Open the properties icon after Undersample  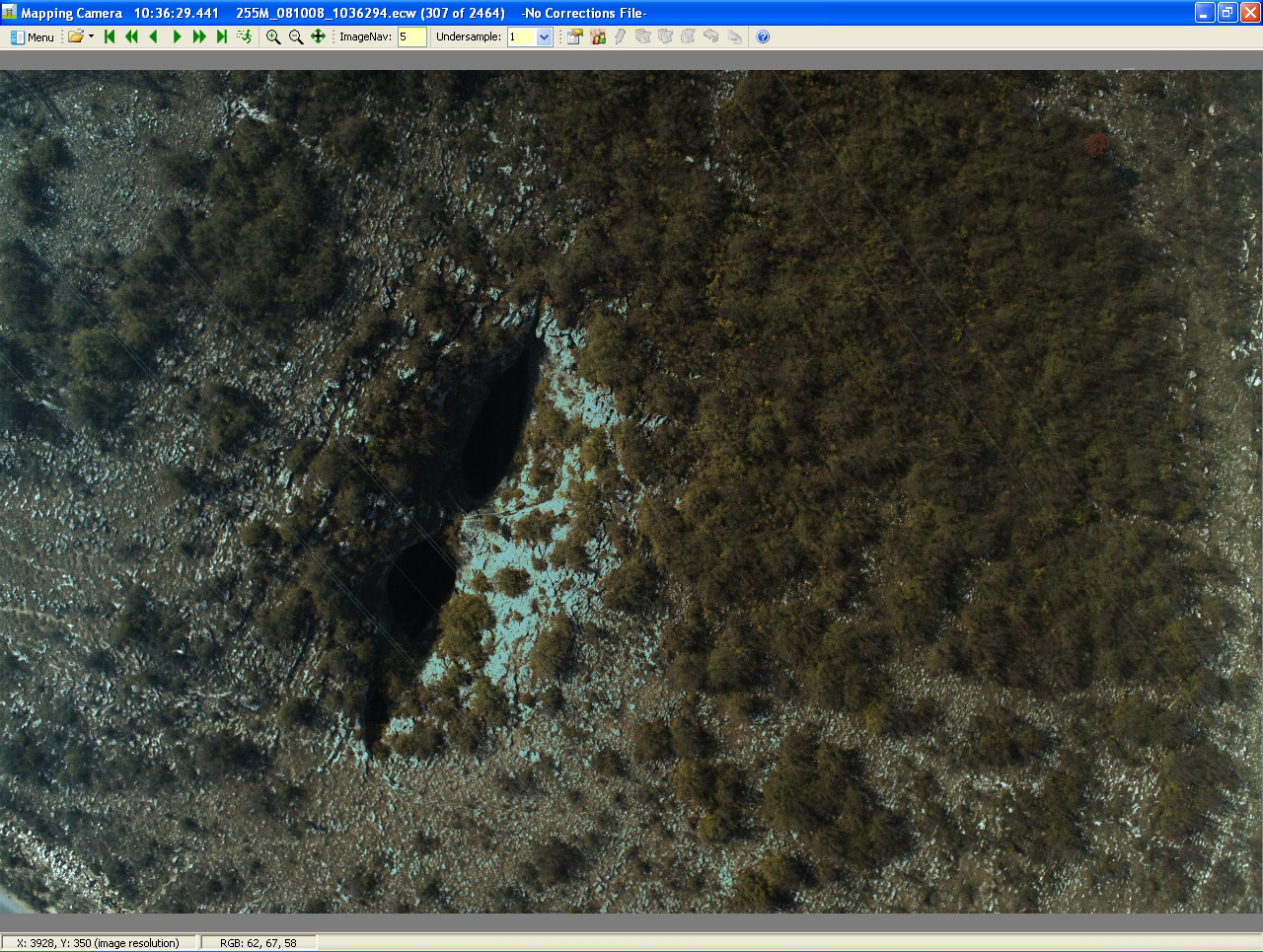tap(574, 37)
